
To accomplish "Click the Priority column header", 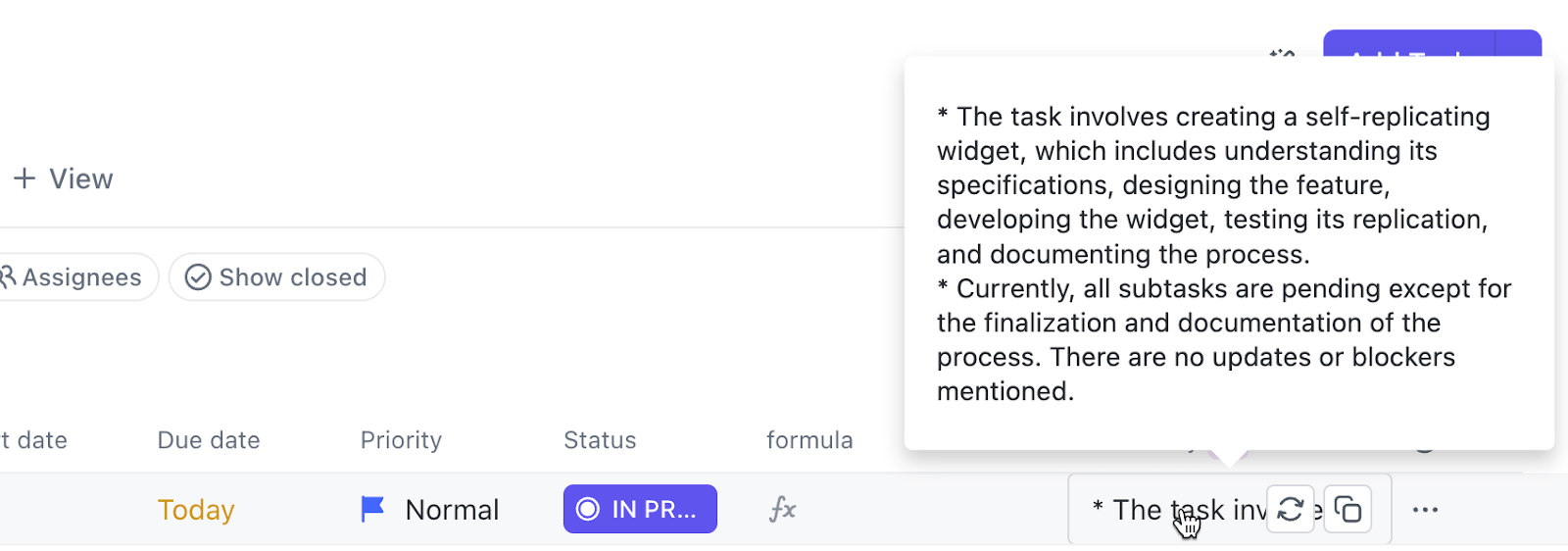I will (401, 440).
